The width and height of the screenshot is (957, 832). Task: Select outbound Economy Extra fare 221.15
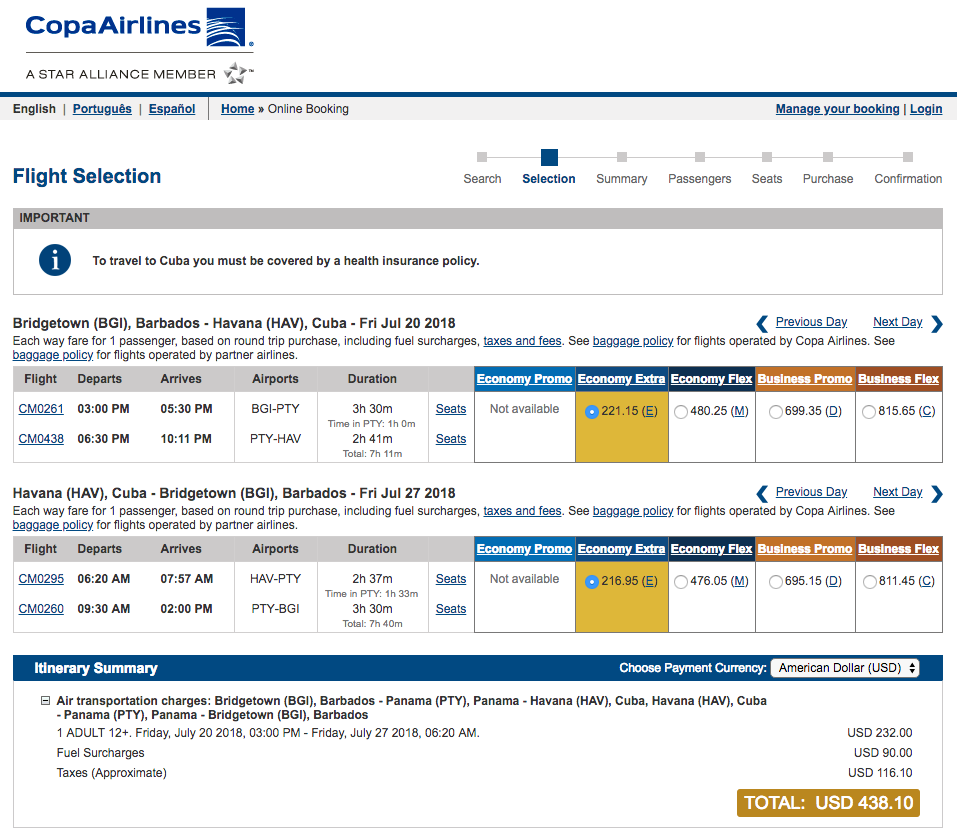click(591, 412)
